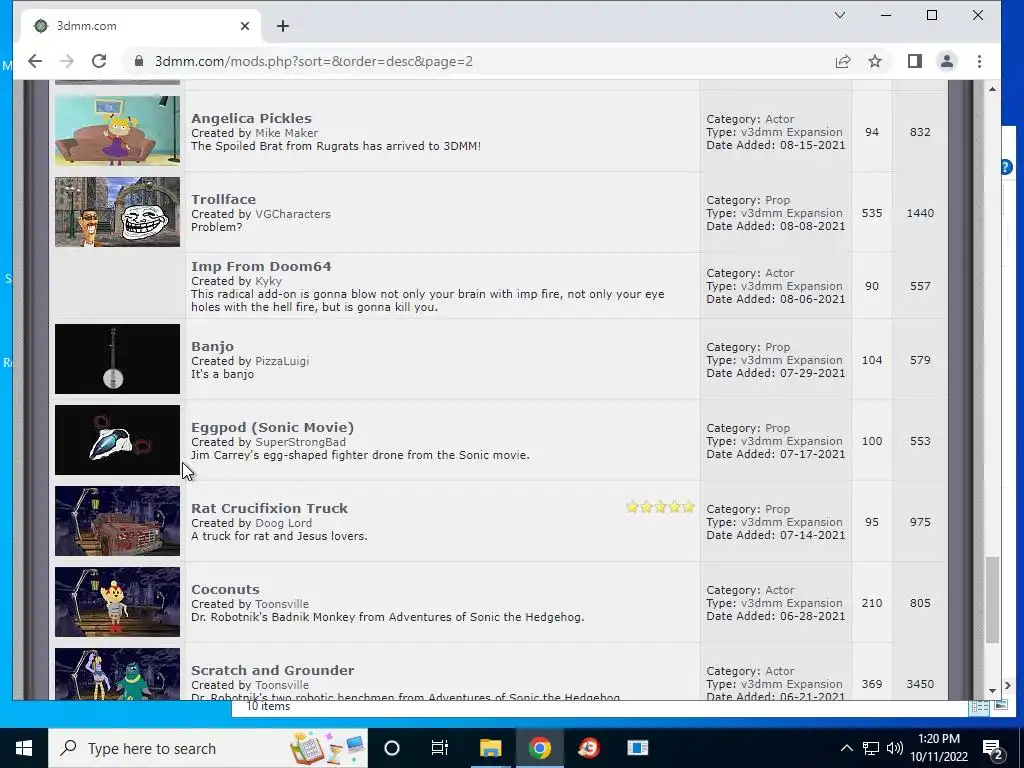Viewport: 1024px width, 768px height.
Task: Open Chrome three-dot menu
Action: 979,61
